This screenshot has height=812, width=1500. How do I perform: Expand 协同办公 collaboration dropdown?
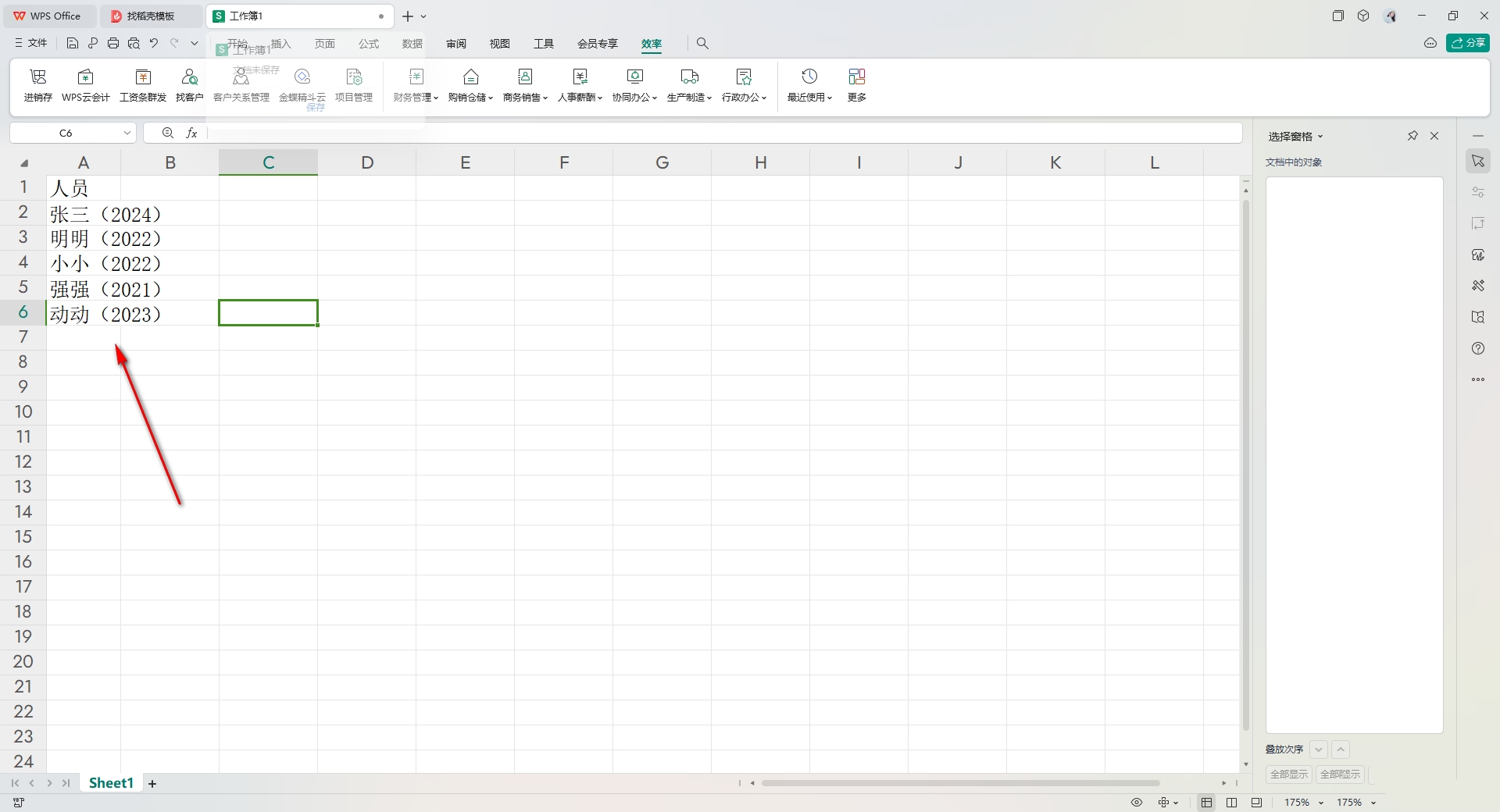634,85
